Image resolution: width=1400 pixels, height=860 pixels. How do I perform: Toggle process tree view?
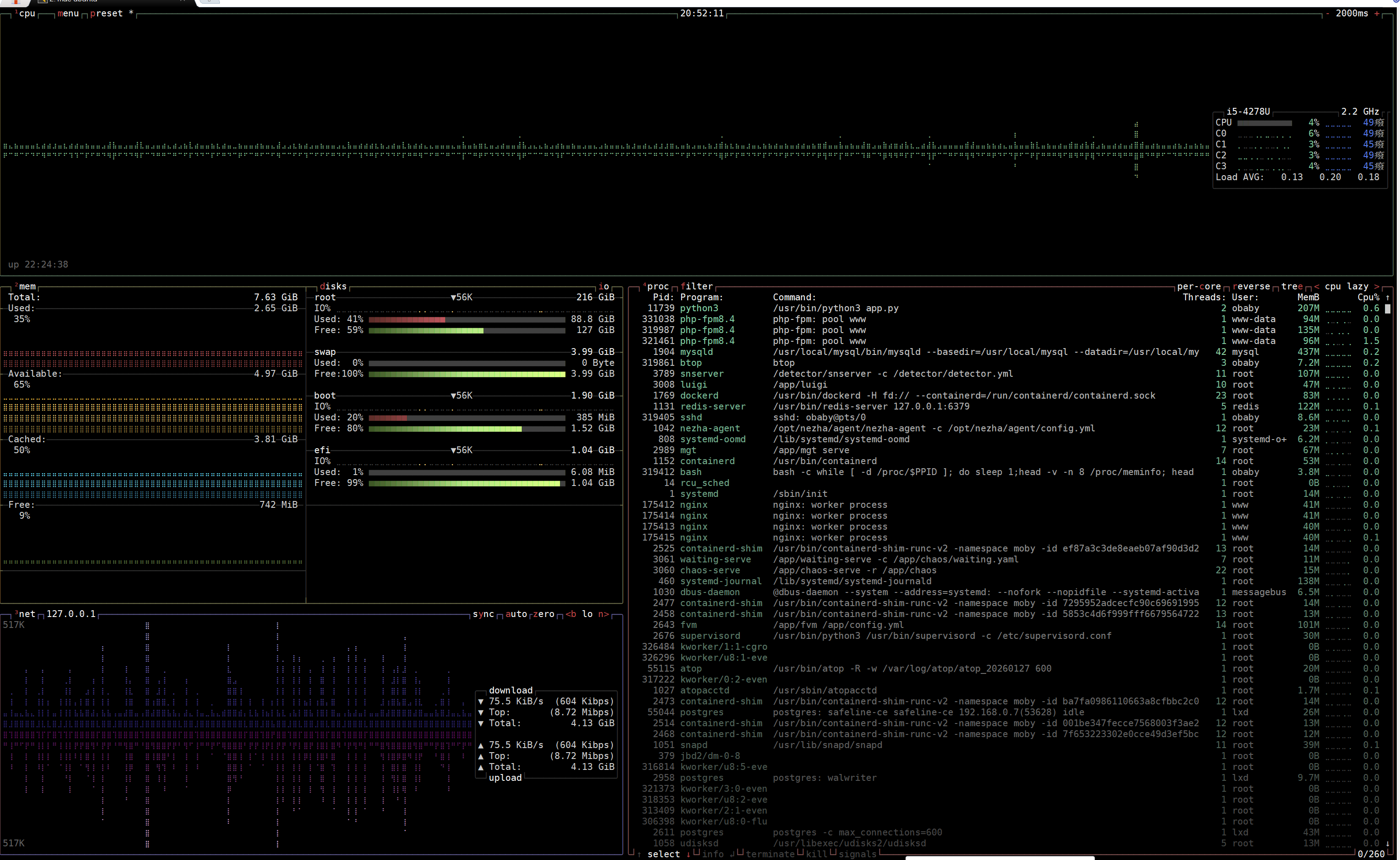[1292, 287]
